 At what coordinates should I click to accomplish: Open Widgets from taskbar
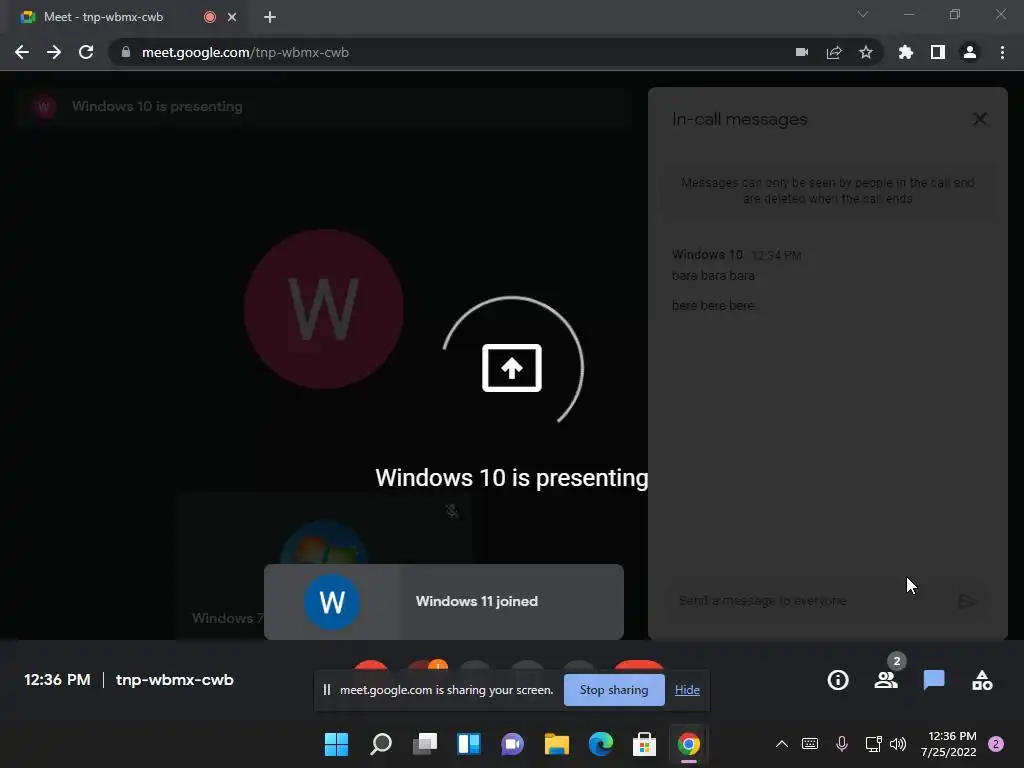[469, 744]
